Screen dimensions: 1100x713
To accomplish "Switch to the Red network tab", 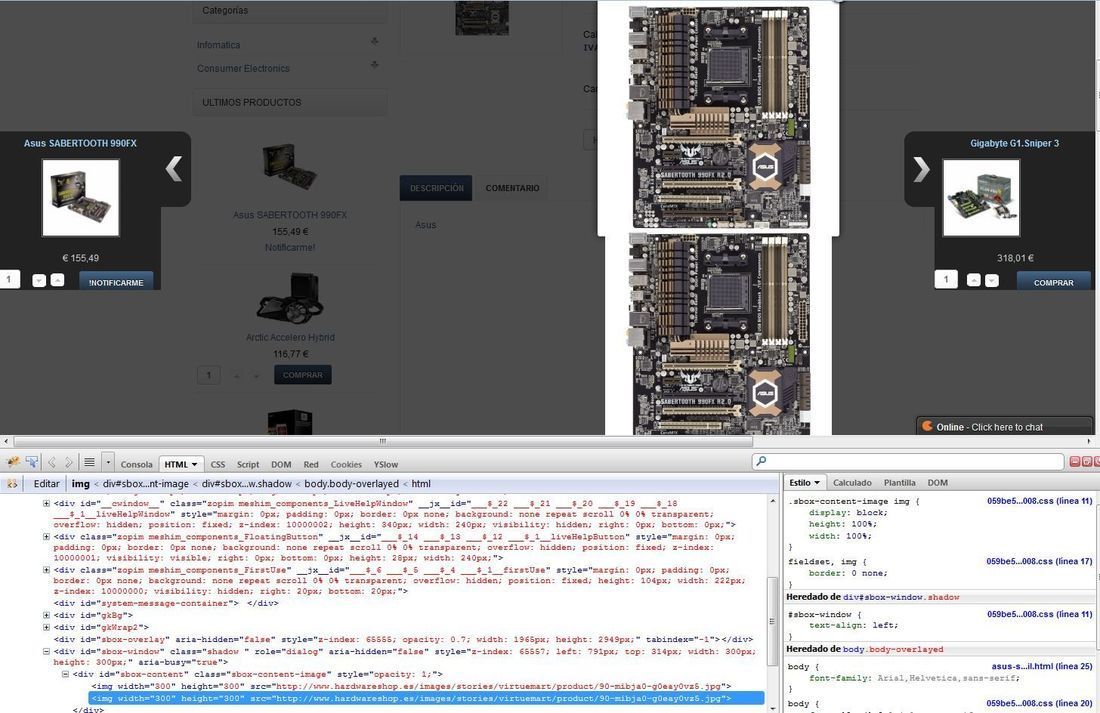I will click(311, 465).
